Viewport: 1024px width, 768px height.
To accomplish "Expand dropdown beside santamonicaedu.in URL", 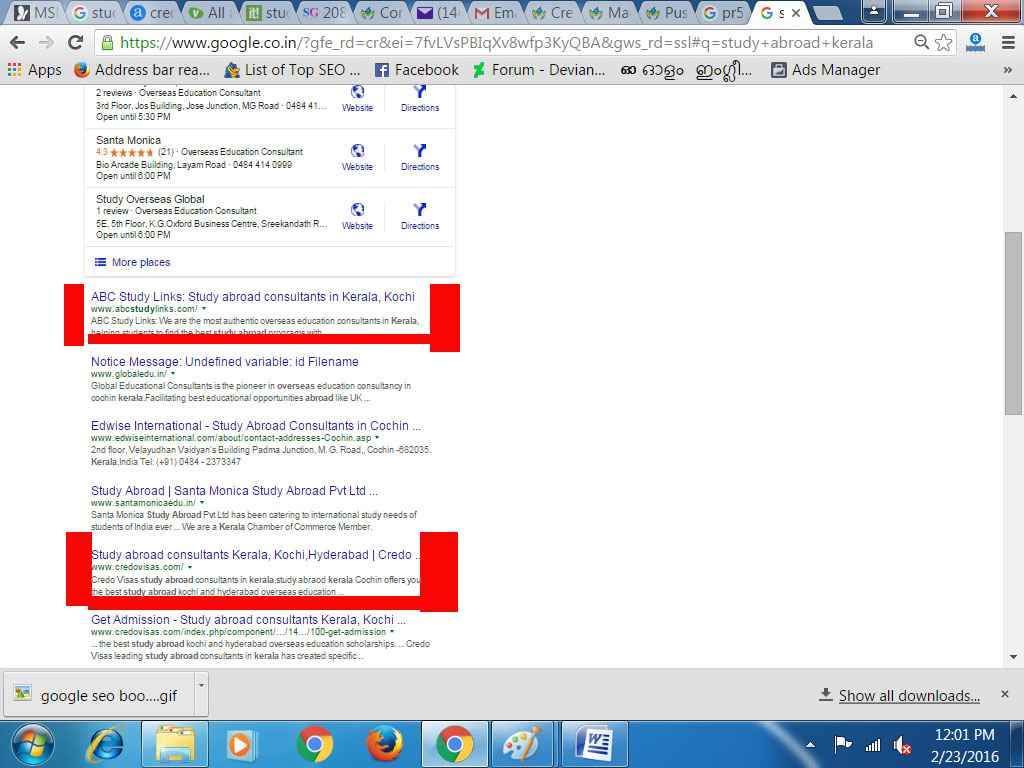I will coord(202,504).
